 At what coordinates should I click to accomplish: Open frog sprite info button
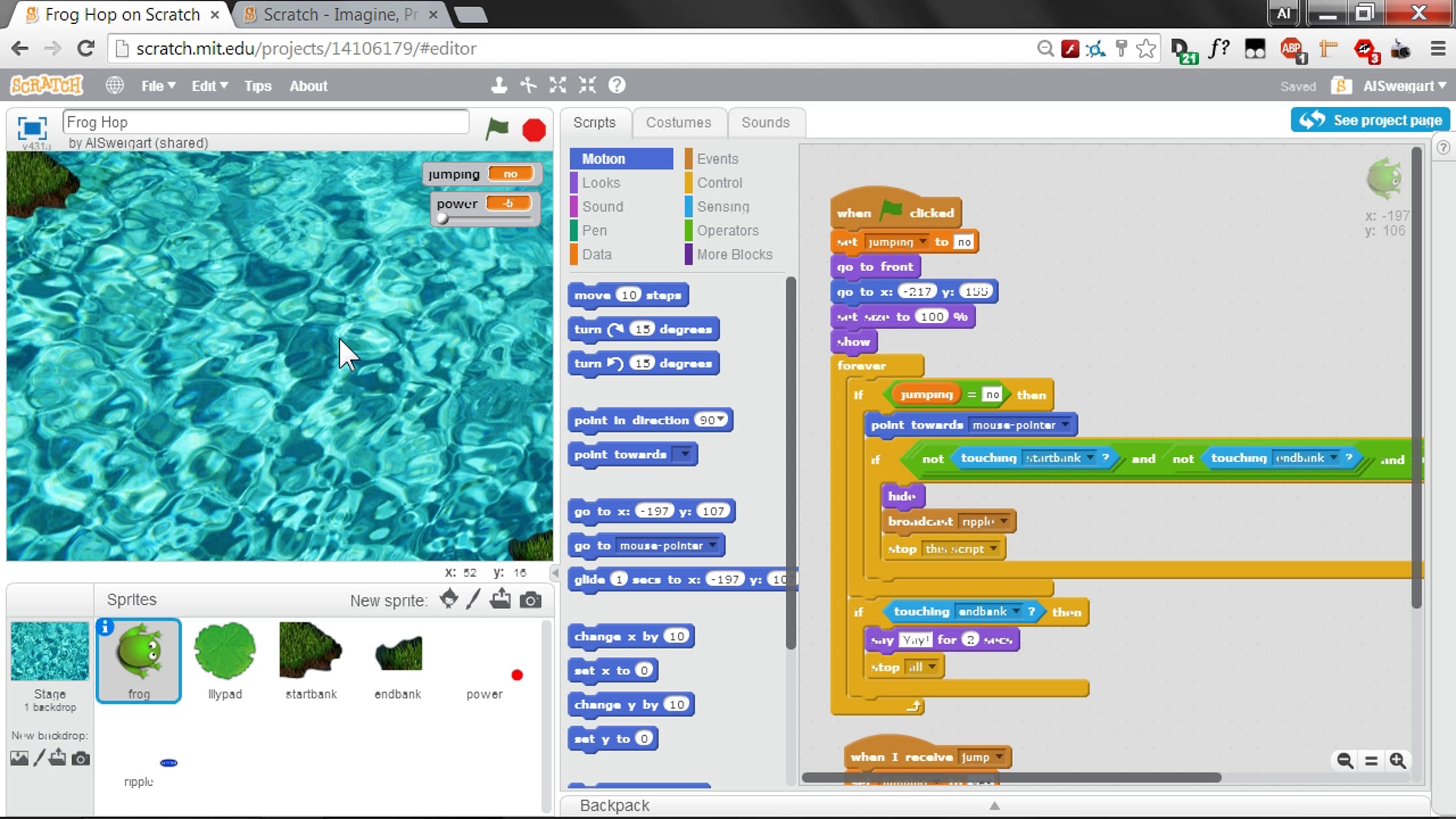click(105, 627)
